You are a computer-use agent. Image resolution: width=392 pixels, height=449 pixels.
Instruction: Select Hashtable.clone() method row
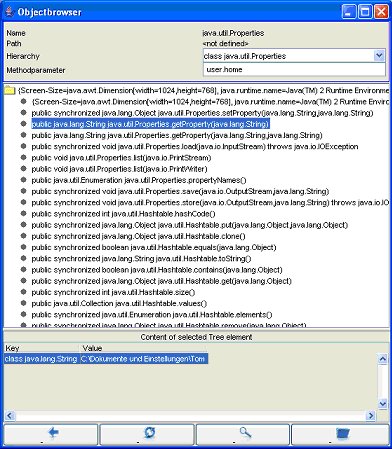pos(138,236)
